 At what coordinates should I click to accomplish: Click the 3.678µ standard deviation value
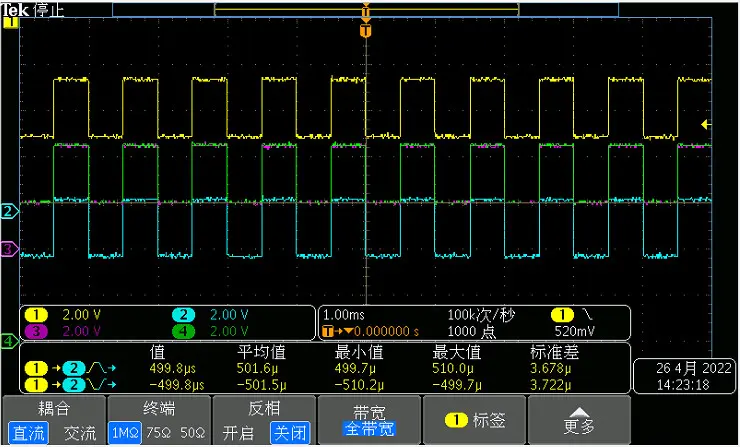pyautogui.click(x=551, y=368)
